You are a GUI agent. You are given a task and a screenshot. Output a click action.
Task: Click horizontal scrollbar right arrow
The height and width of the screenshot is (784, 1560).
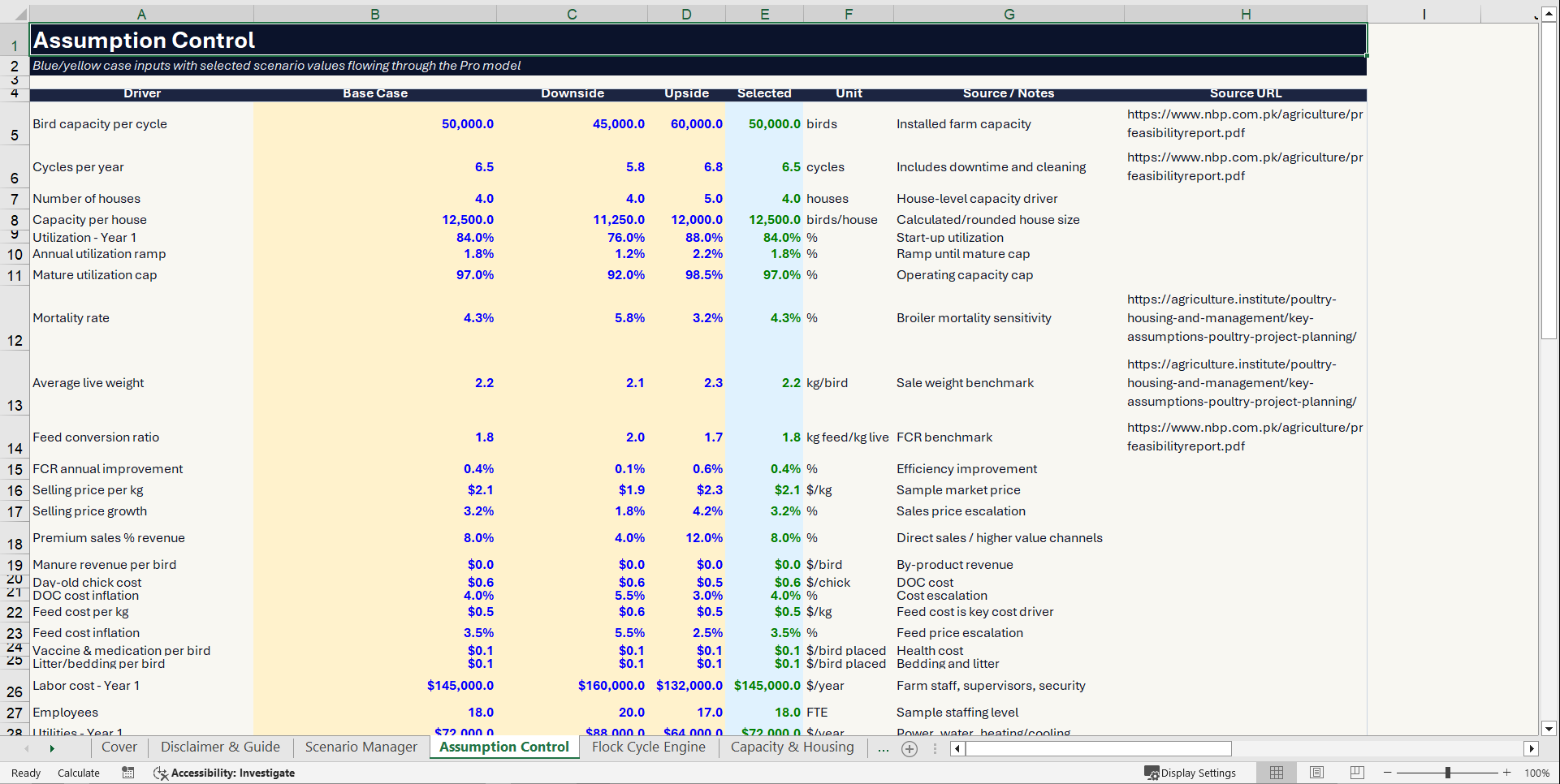click(1532, 749)
